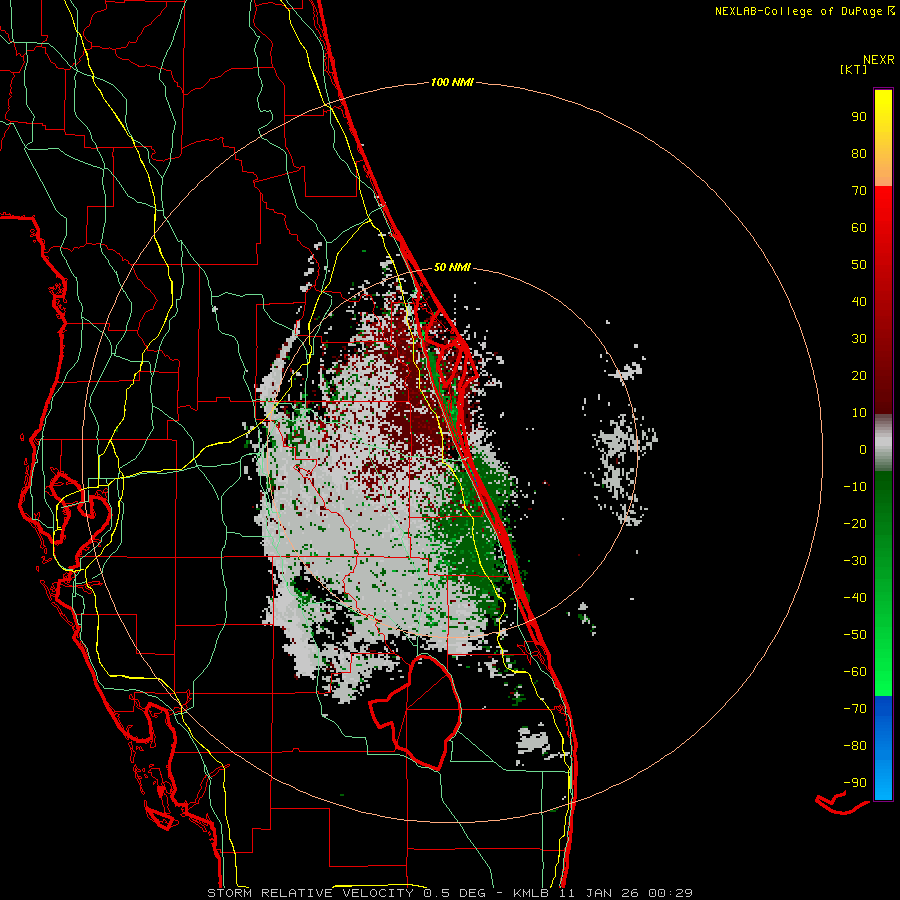
Task: Click the blue band of the velocity color bar
Action: pos(883,748)
